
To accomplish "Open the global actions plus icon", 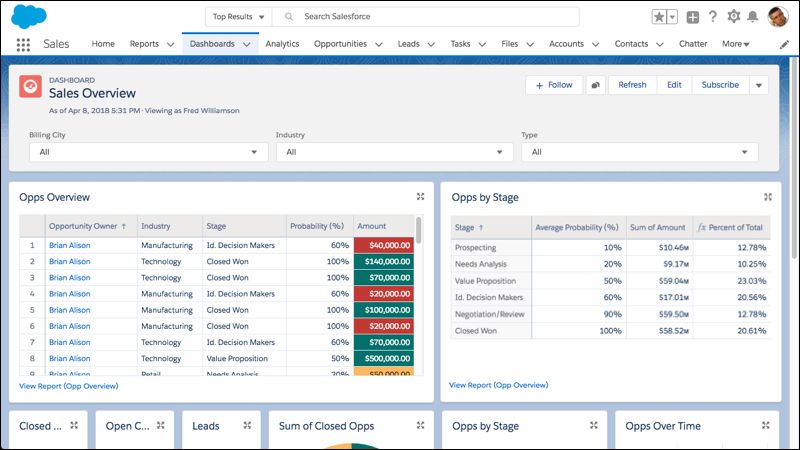I will click(x=692, y=17).
